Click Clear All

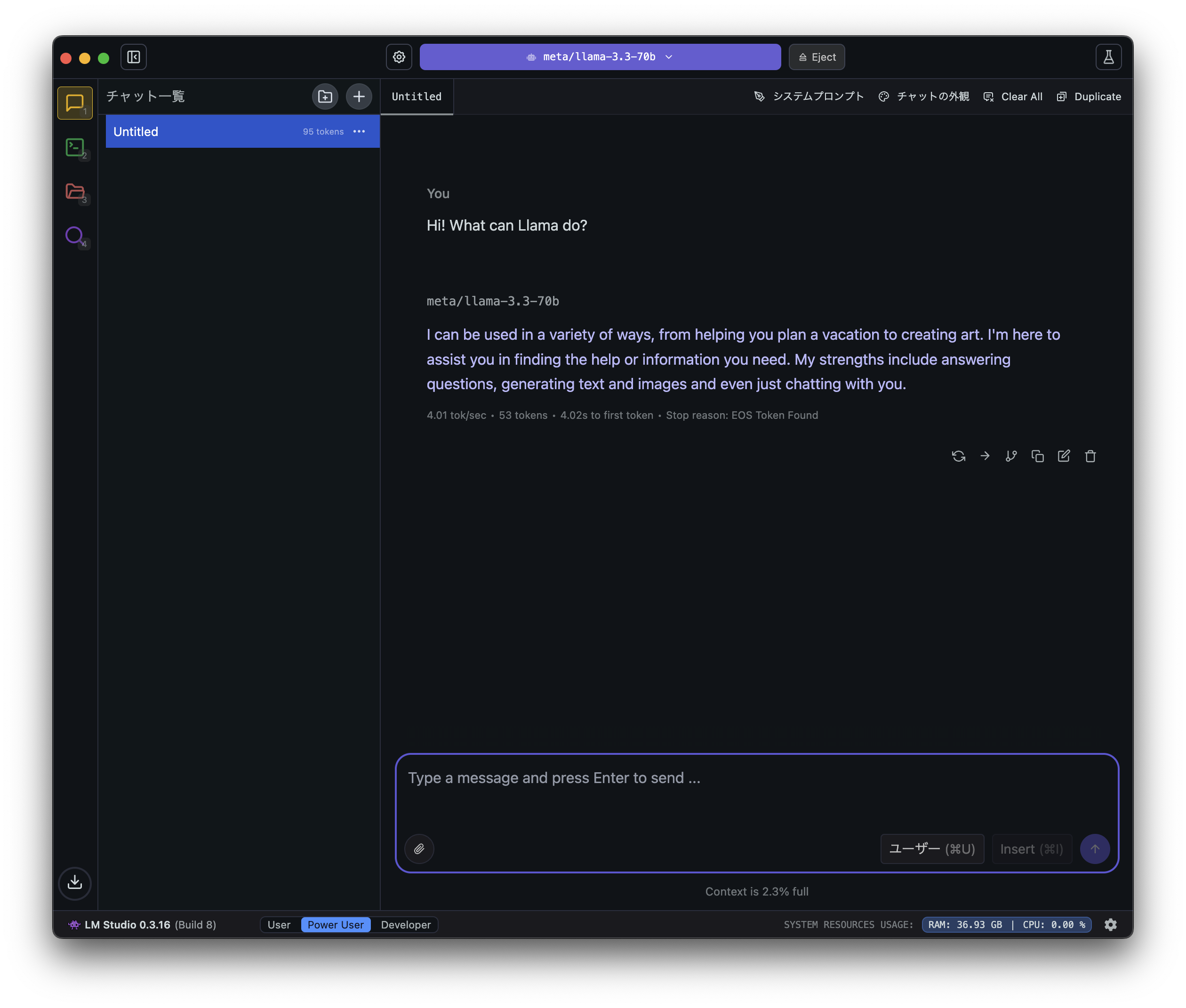click(x=1013, y=96)
